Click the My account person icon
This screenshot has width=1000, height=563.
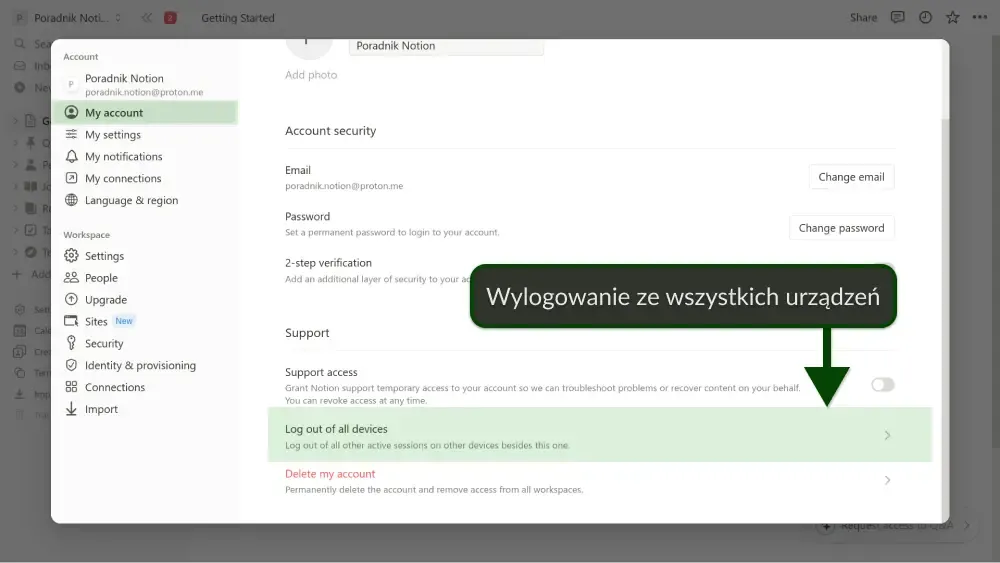click(x=71, y=113)
